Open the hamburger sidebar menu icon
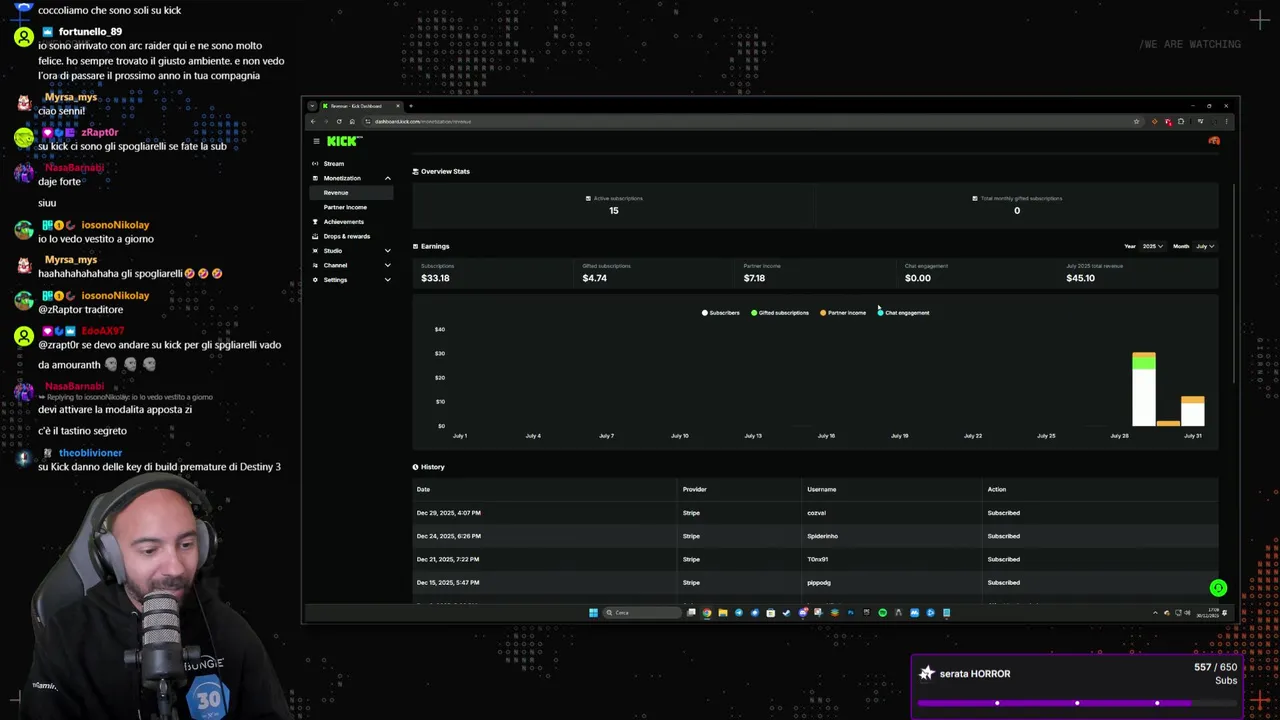1280x720 pixels. point(316,141)
